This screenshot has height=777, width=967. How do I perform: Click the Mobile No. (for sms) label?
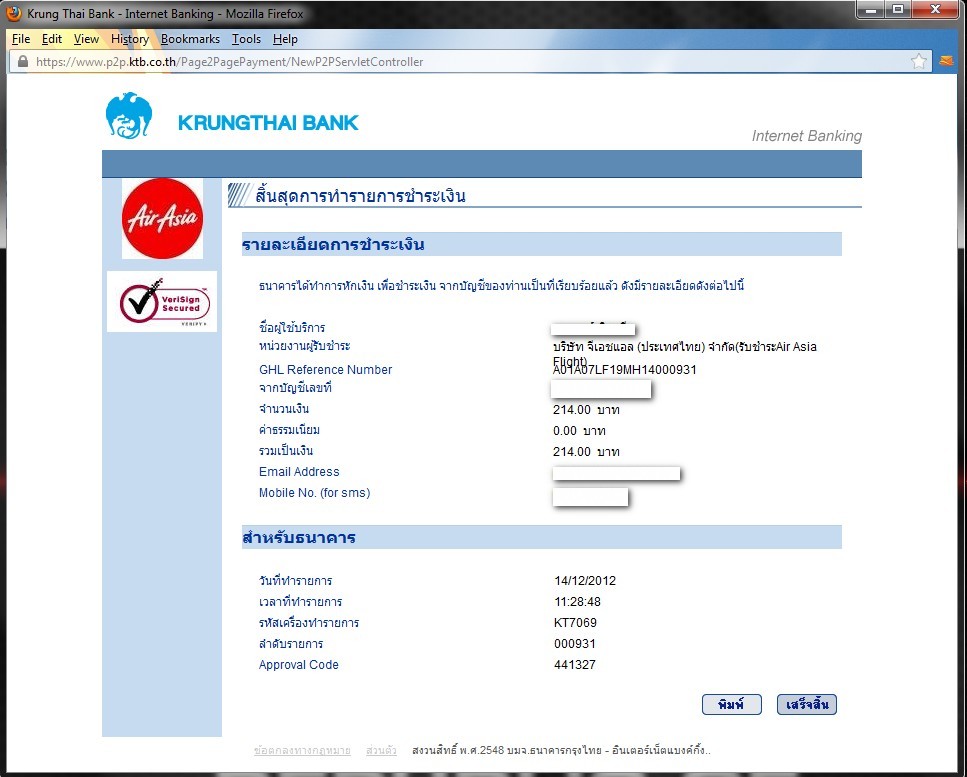[x=315, y=493]
